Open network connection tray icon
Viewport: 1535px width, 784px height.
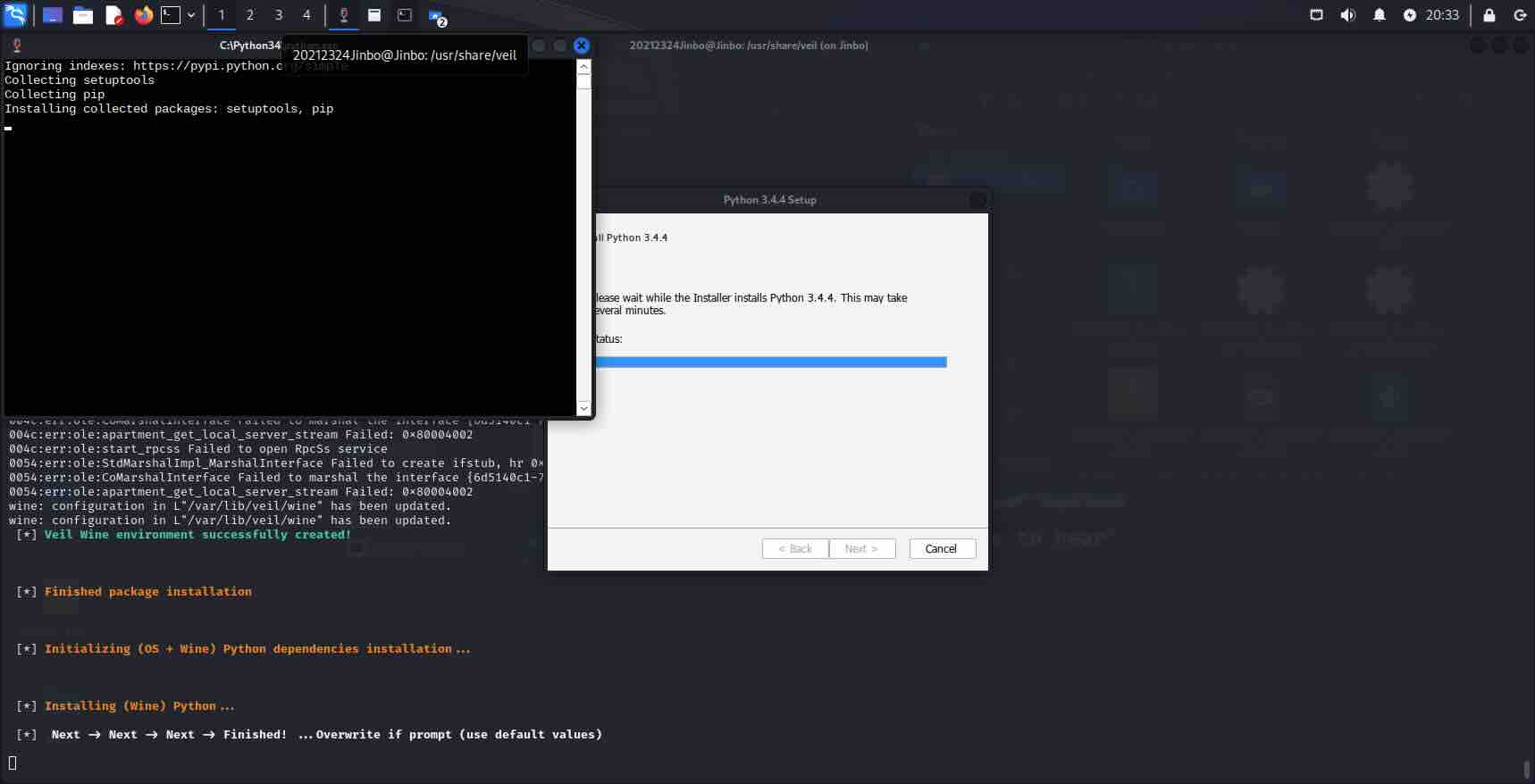tap(1316, 15)
